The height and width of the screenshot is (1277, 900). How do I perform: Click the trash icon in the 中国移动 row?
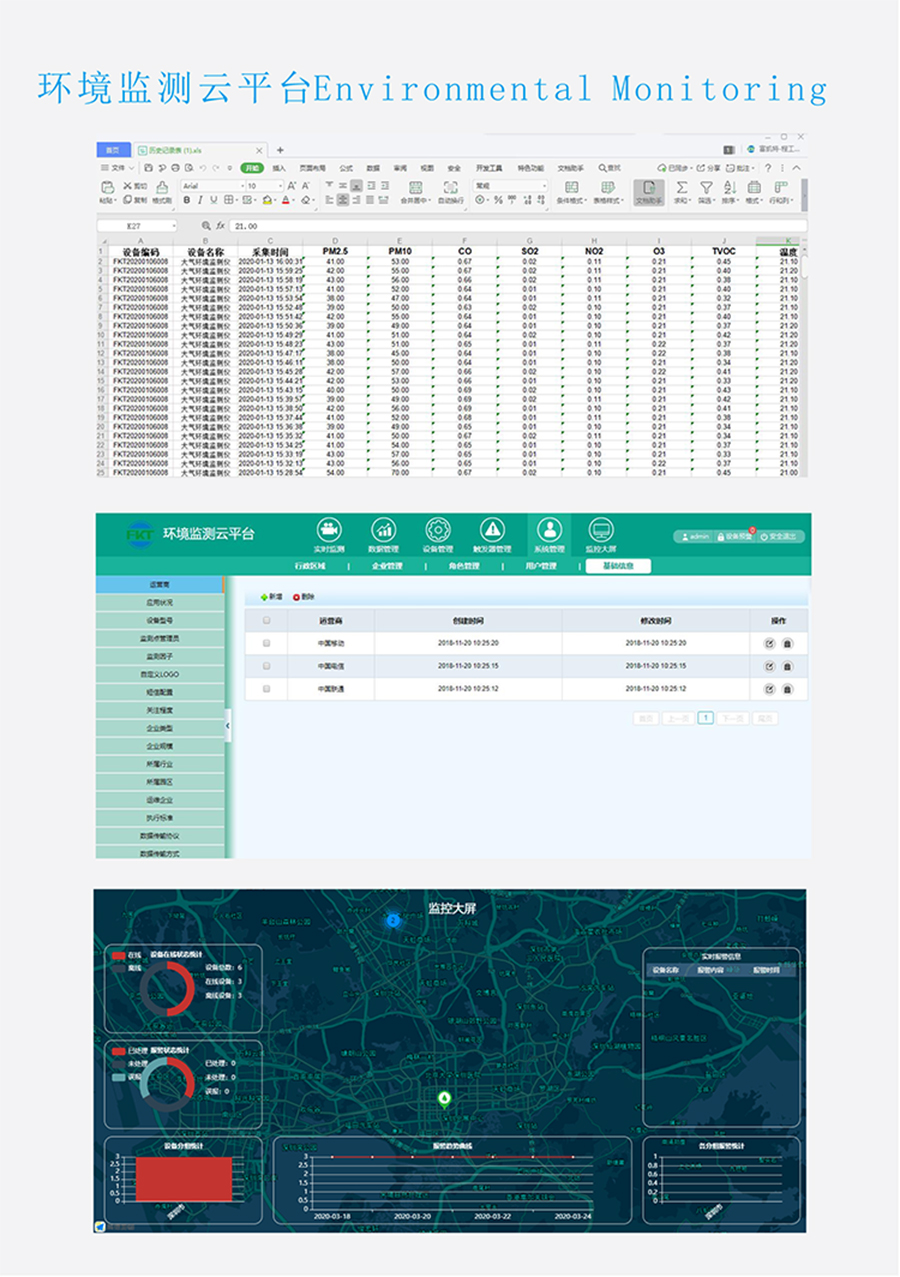[787, 643]
